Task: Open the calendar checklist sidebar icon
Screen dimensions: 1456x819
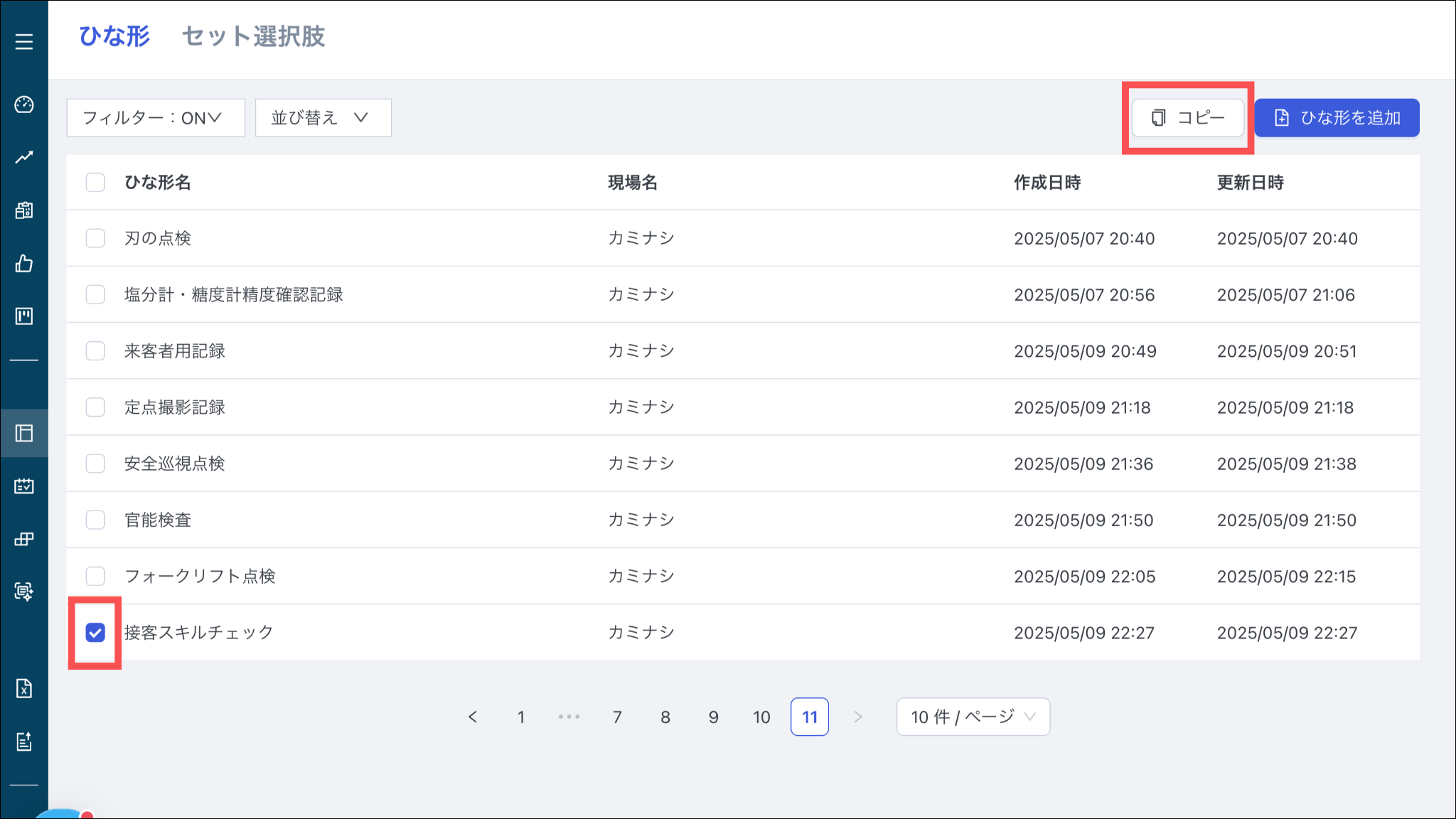Action: click(24, 486)
